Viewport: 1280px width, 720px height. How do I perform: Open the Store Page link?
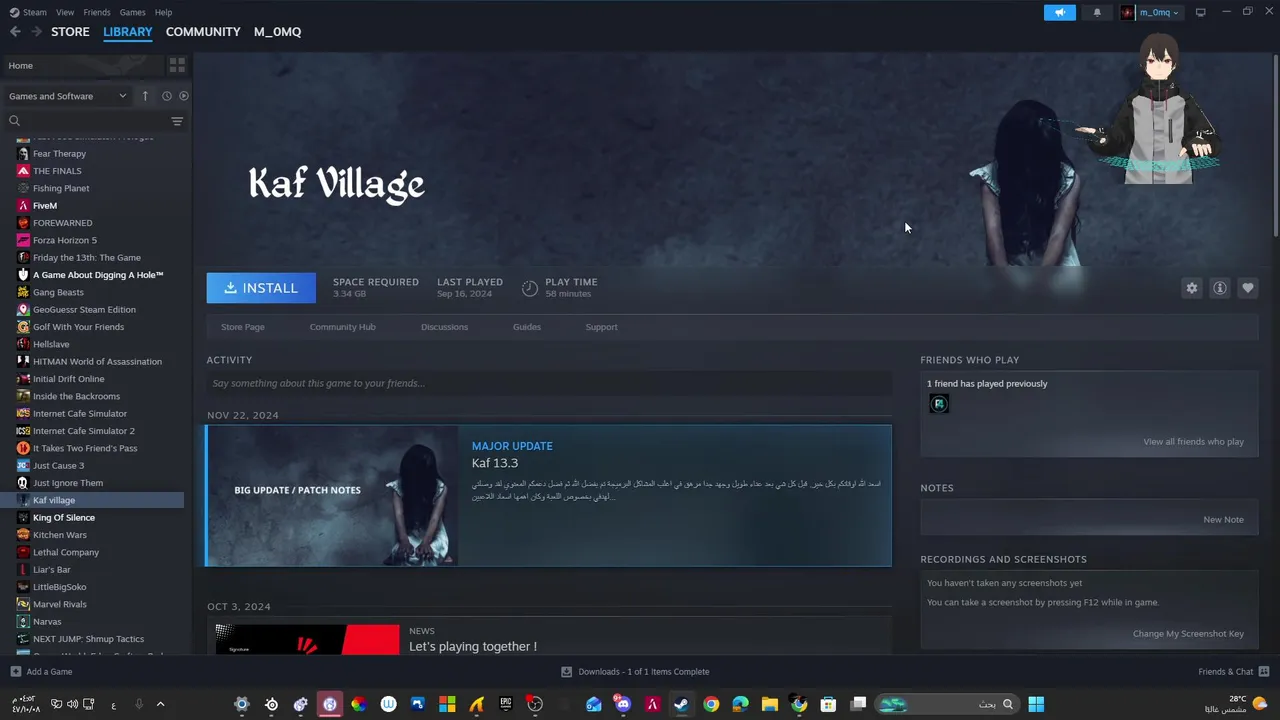click(243, 327)
